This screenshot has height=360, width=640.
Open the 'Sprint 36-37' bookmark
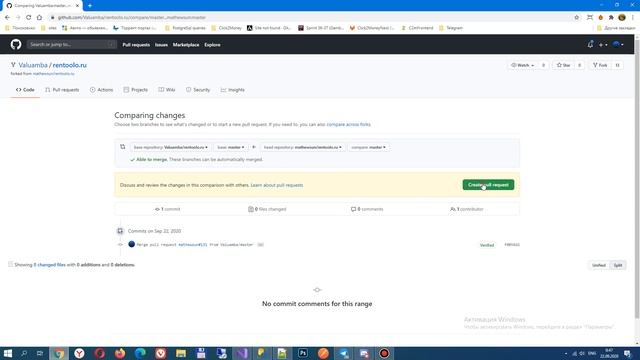coord(321,28)
